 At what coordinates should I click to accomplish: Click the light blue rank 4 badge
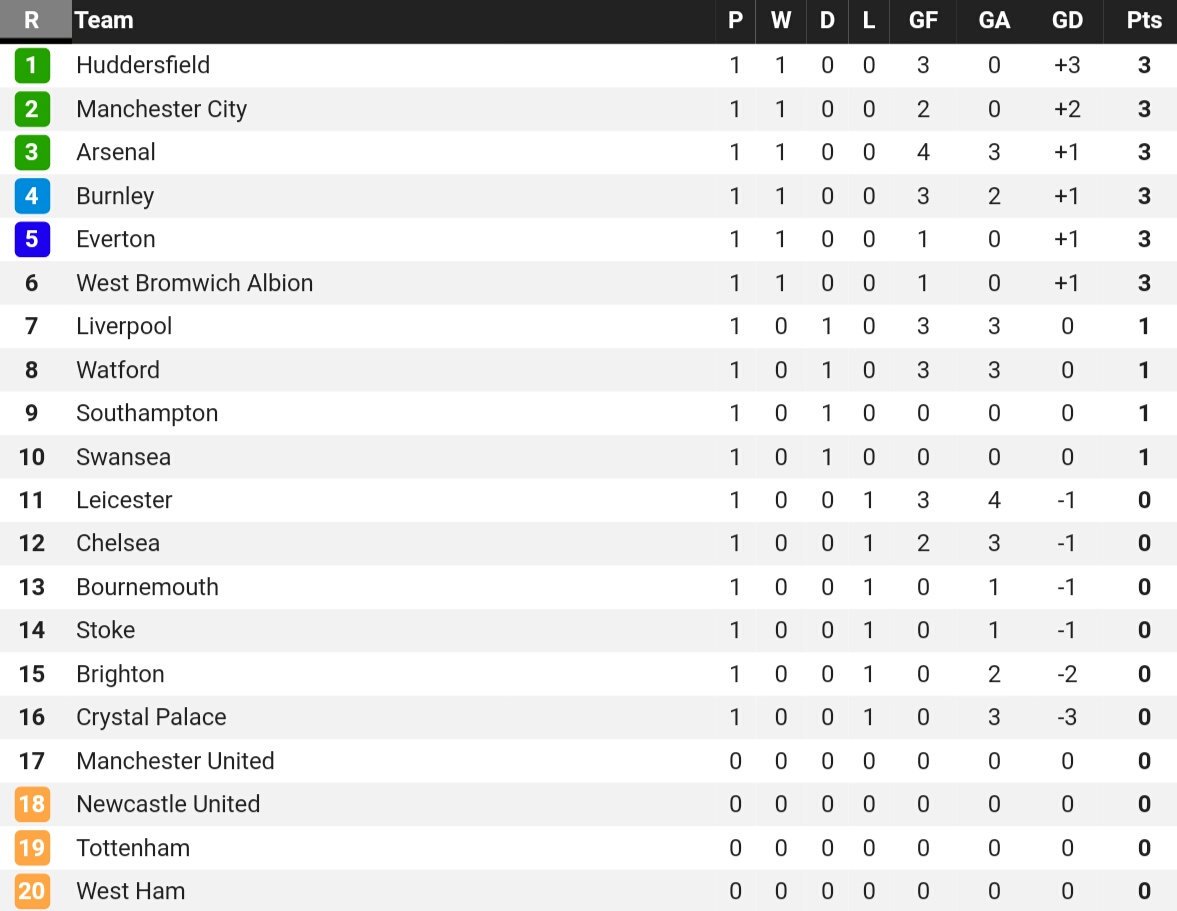32,196
